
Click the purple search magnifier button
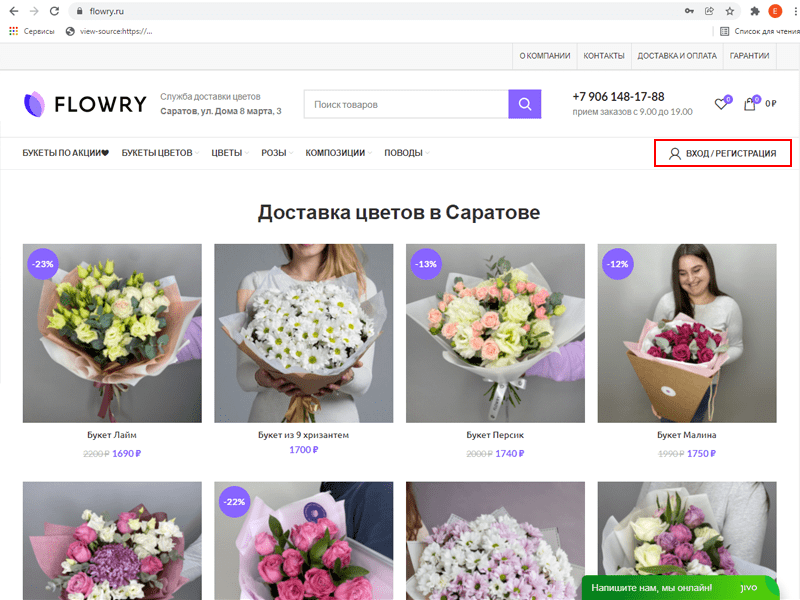click(x=524, y=104)
